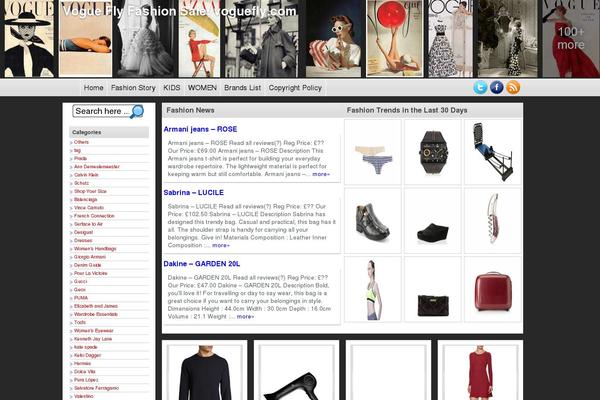The height and width of the screenshot is (400, 600).
Task: Open the Armani jeans – ROSE article
Action: coord(200,129)
